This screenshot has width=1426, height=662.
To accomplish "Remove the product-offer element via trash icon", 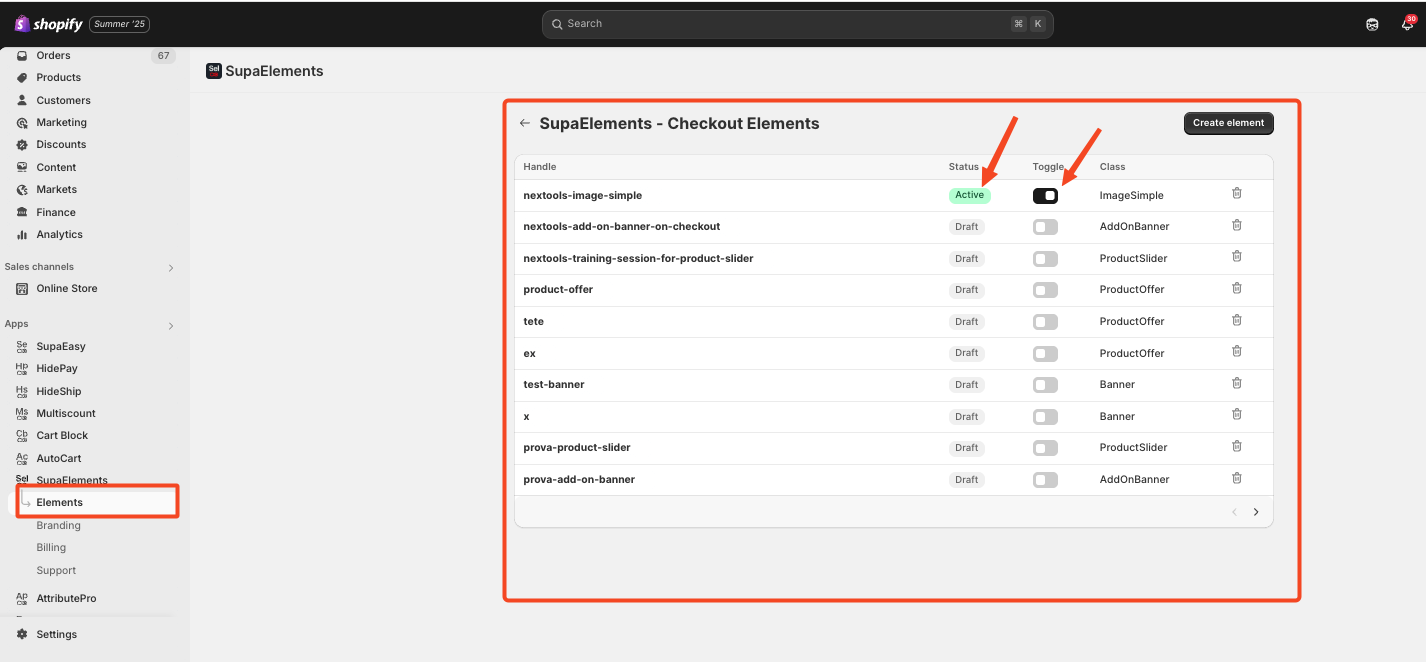I will point(1237,288).
